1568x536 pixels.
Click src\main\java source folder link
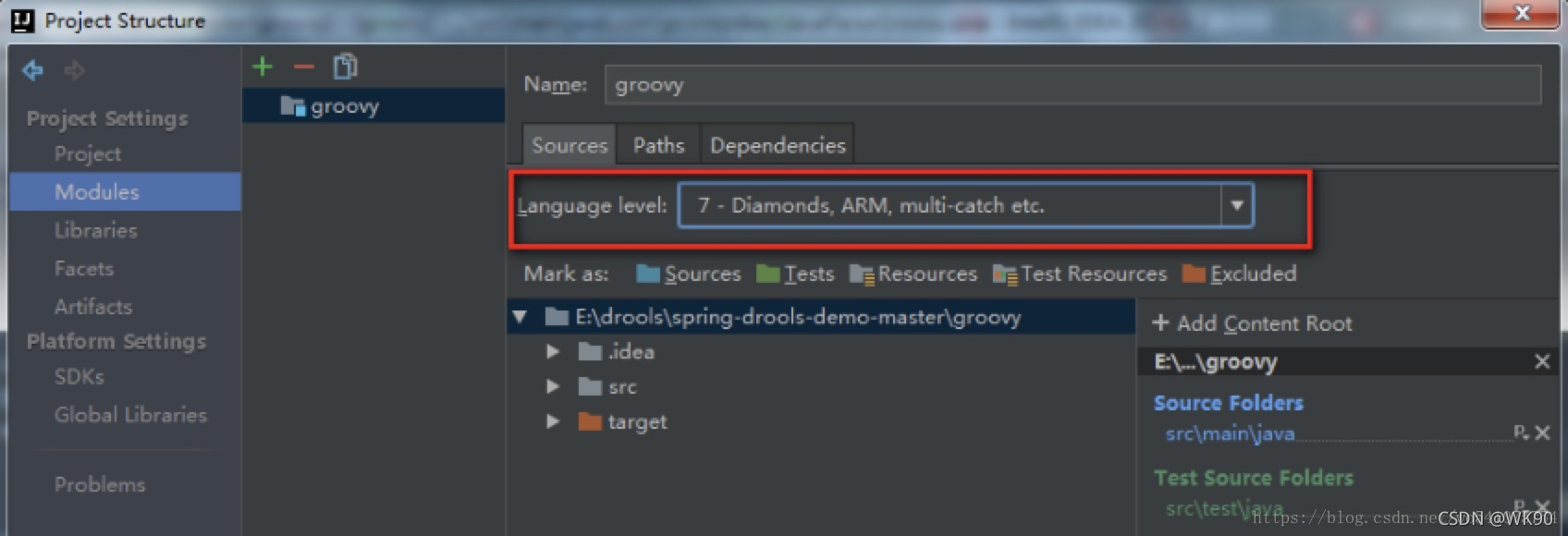pos(1230,433)
